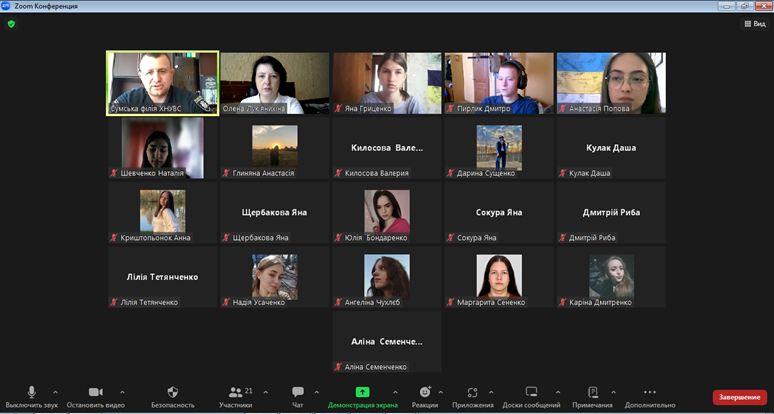Open the Вид view layout menu

tap(754, 24)
